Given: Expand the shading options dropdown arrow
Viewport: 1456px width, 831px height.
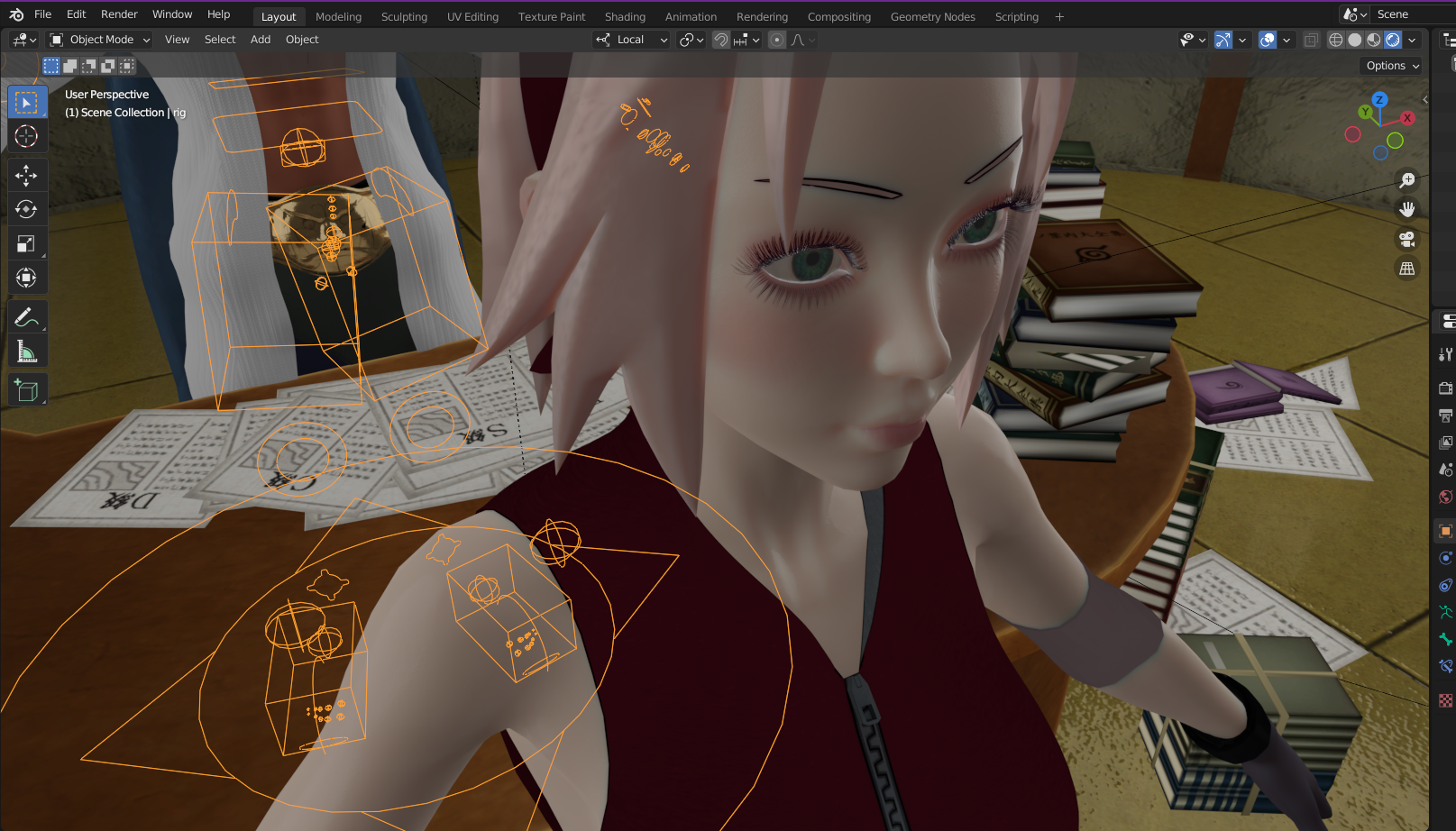Looking at the screenshot, I should coord(1412,40).
